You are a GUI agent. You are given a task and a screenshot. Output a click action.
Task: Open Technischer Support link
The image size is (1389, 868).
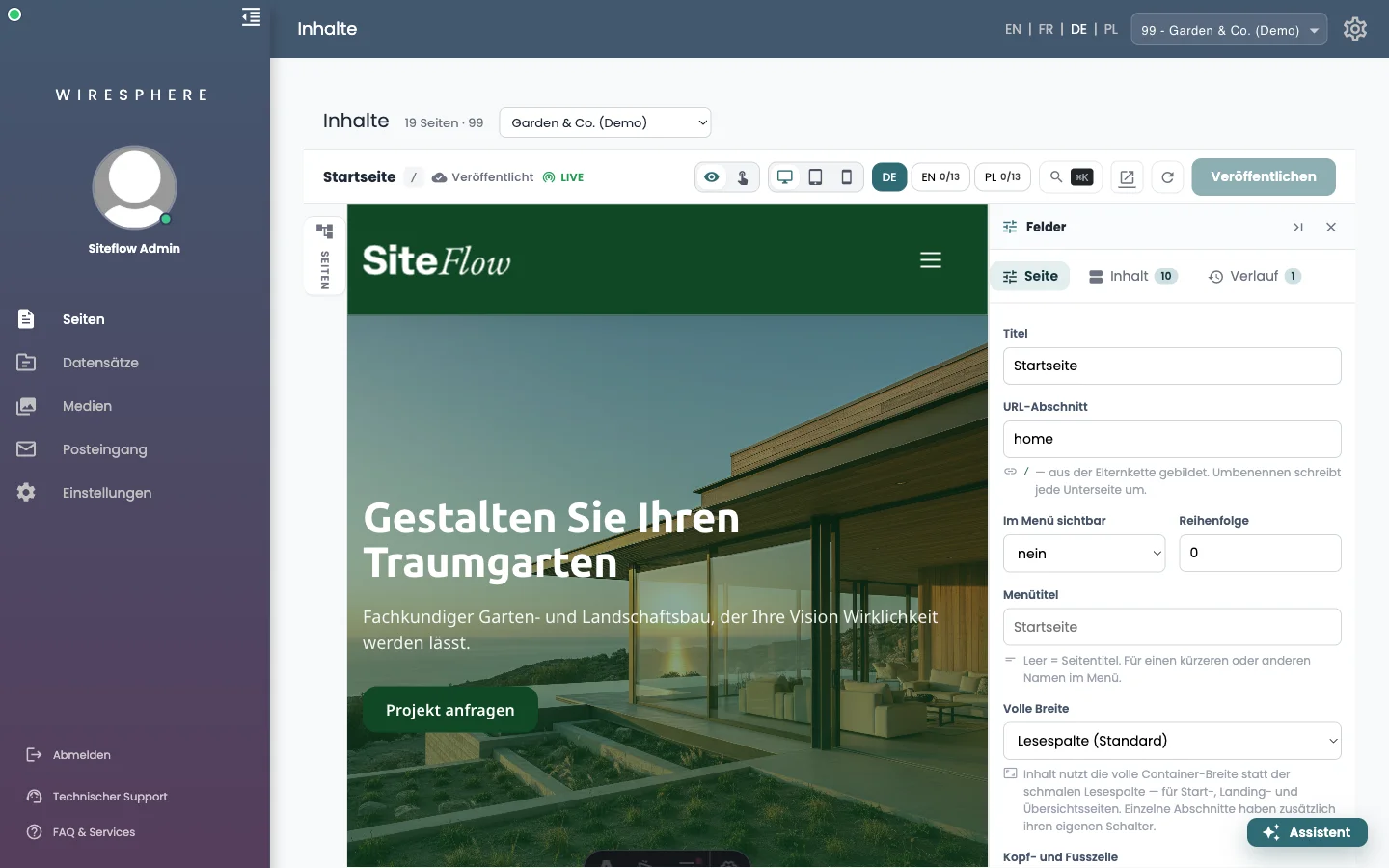tap(96, 797)
